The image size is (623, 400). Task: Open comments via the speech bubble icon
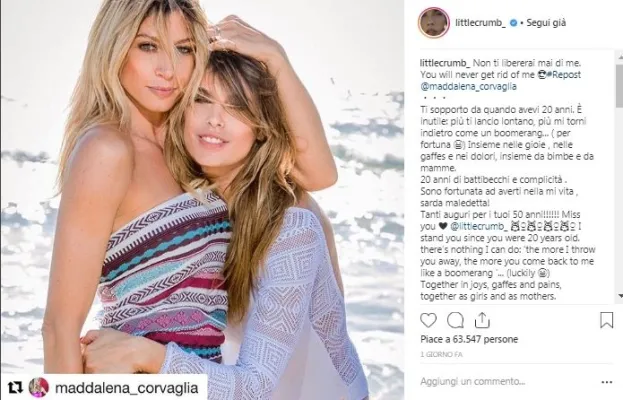(x=455, y=320)
